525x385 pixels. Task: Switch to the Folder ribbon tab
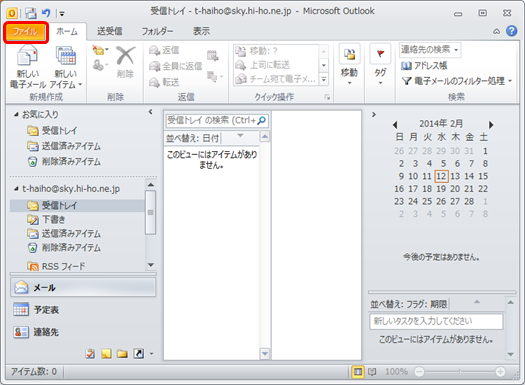pos(157,31)
